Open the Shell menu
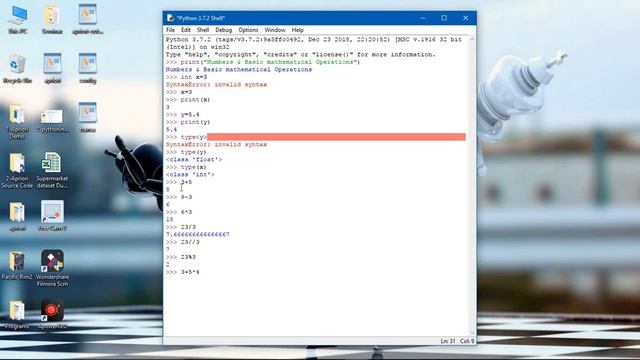Viewport: 640px width, 360px height. (203, 30)
